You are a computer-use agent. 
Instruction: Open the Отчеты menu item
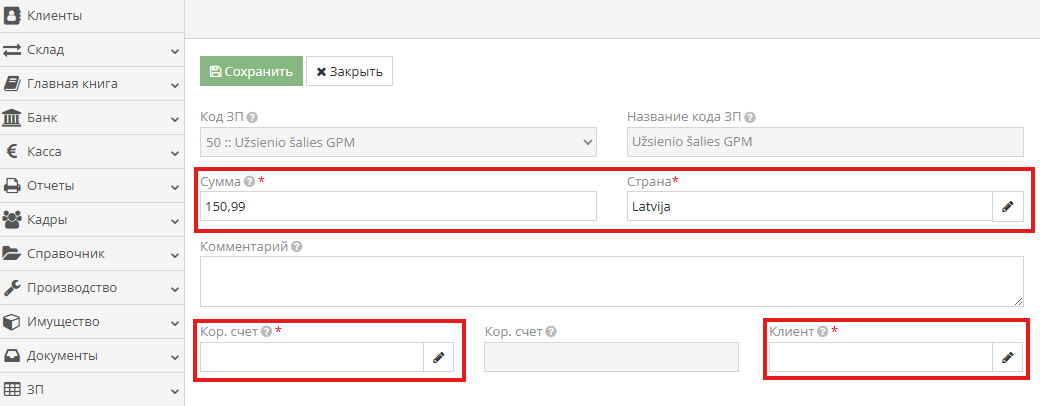92,186
